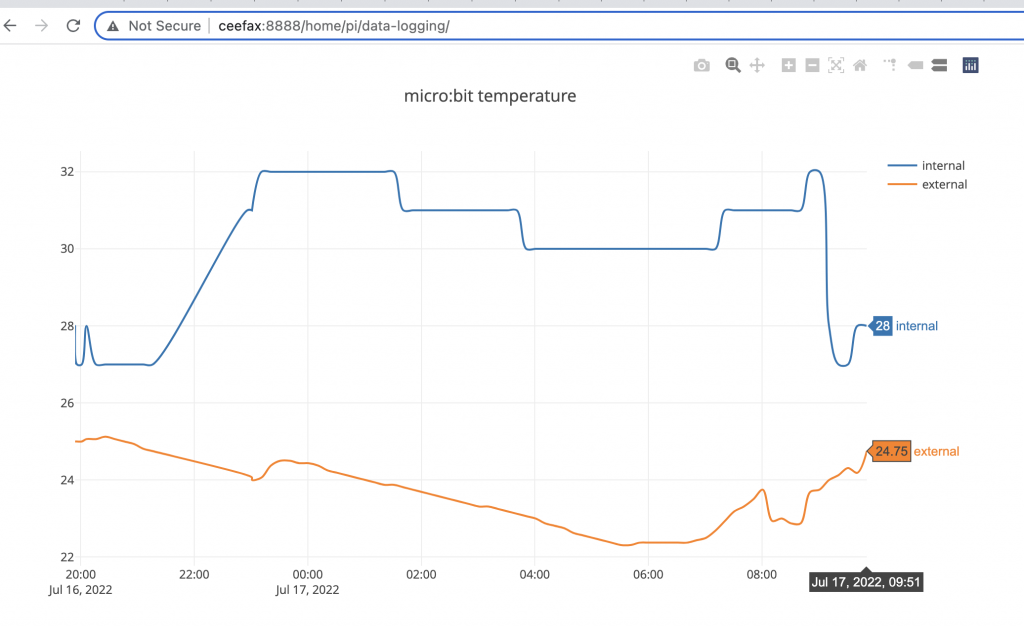The height and width of the screenshot is (627, 1024).
Task: Reload the data-logging page
Action: pos(72,25)
